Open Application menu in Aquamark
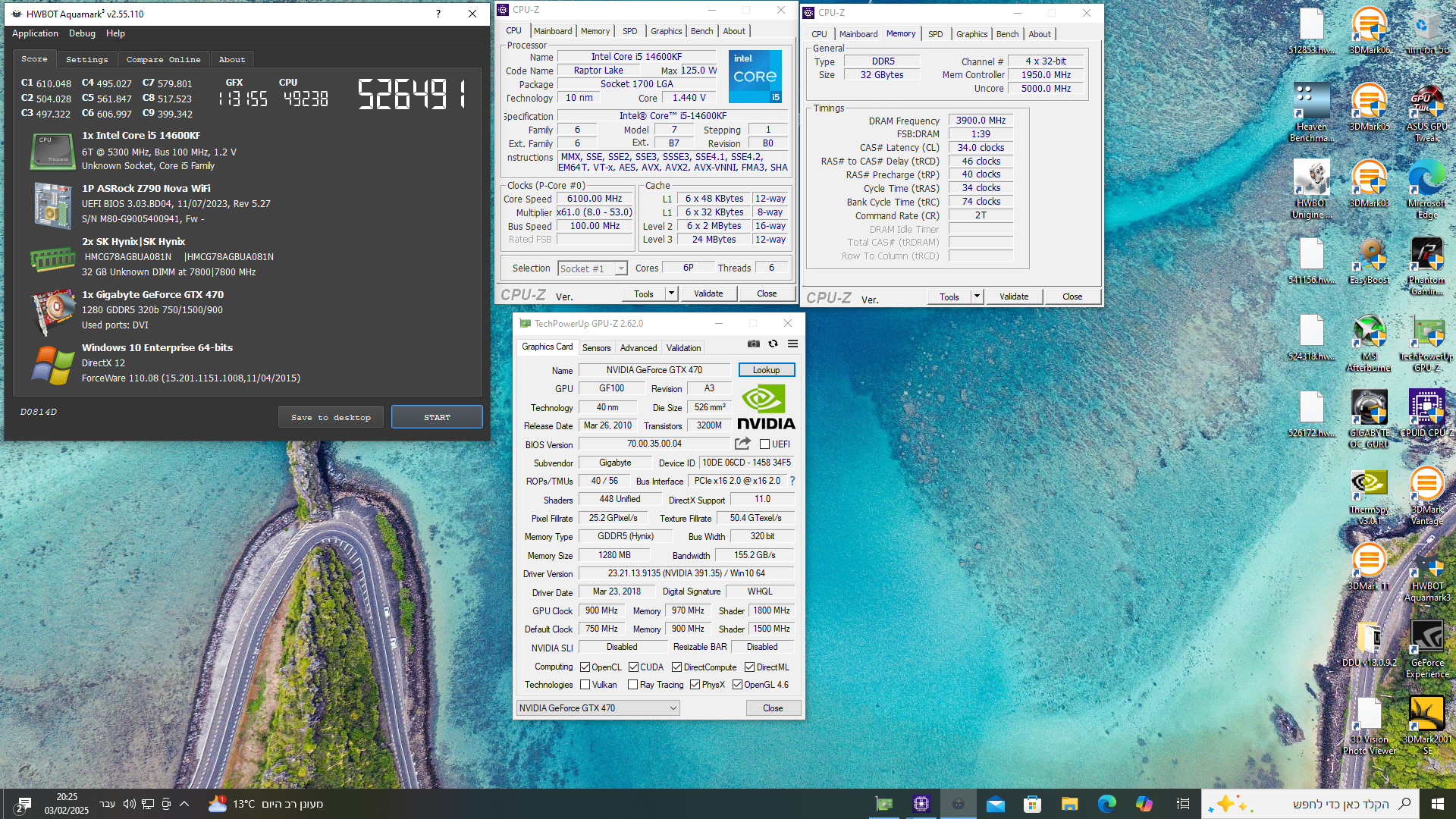This screenshot has width=1456, height=819. [x=35, y=33]
